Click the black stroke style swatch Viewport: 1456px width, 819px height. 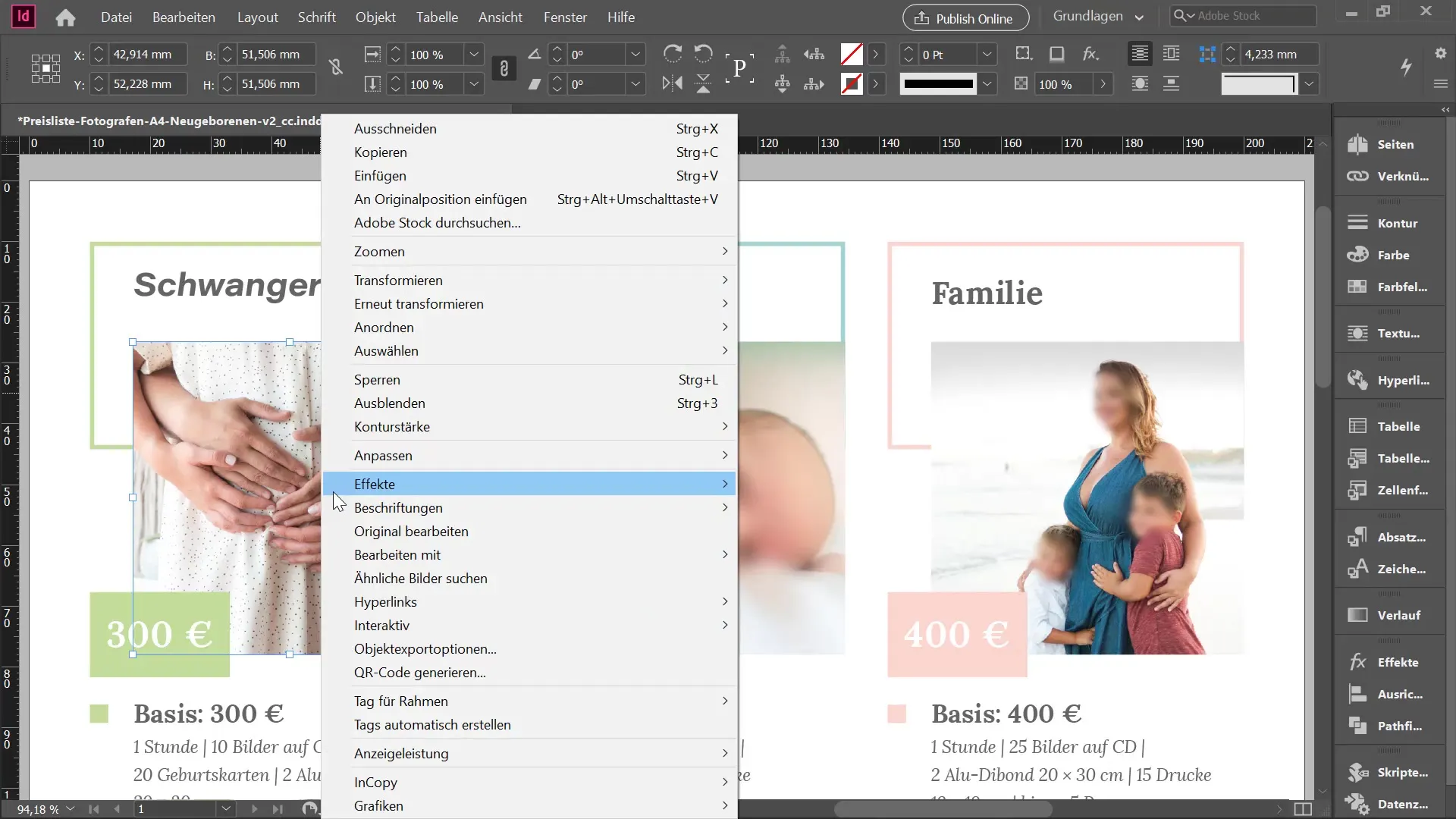pyautogui.click(x=939, y=84)
